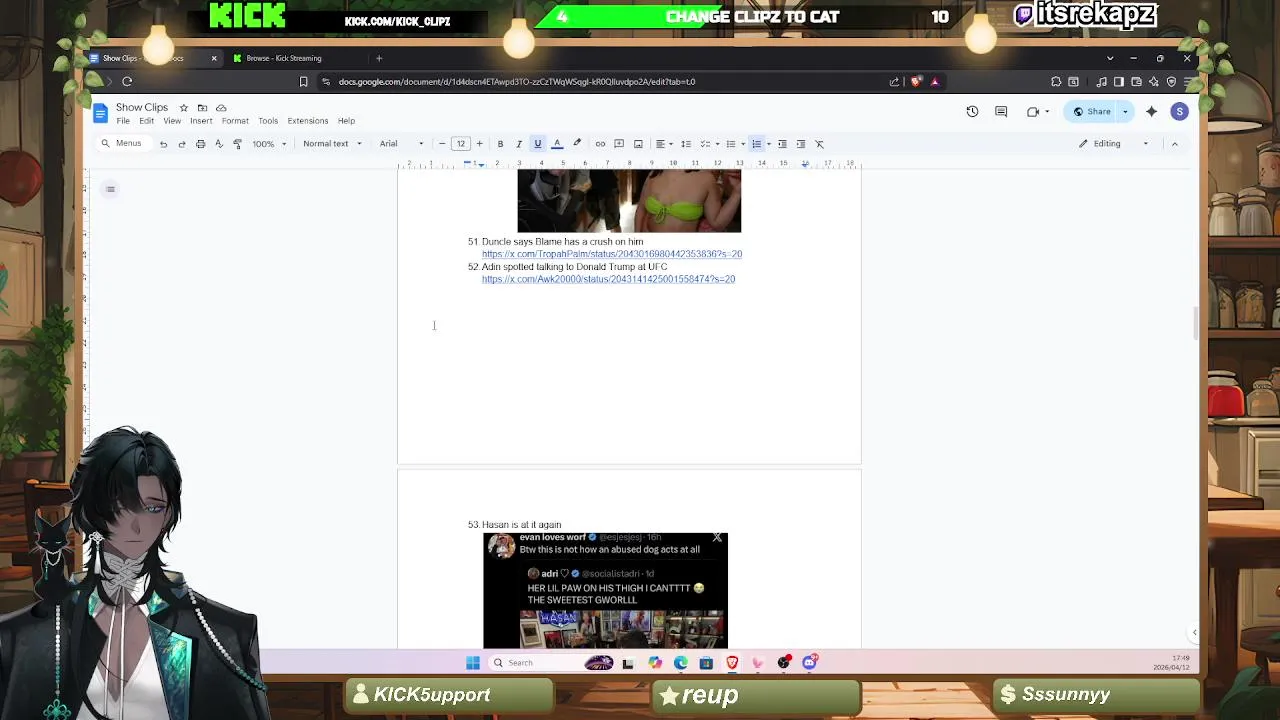The width and height of the screenshot is (1280, 720).
Task: Check the cloud save status icon
Action: click(221, 108)
